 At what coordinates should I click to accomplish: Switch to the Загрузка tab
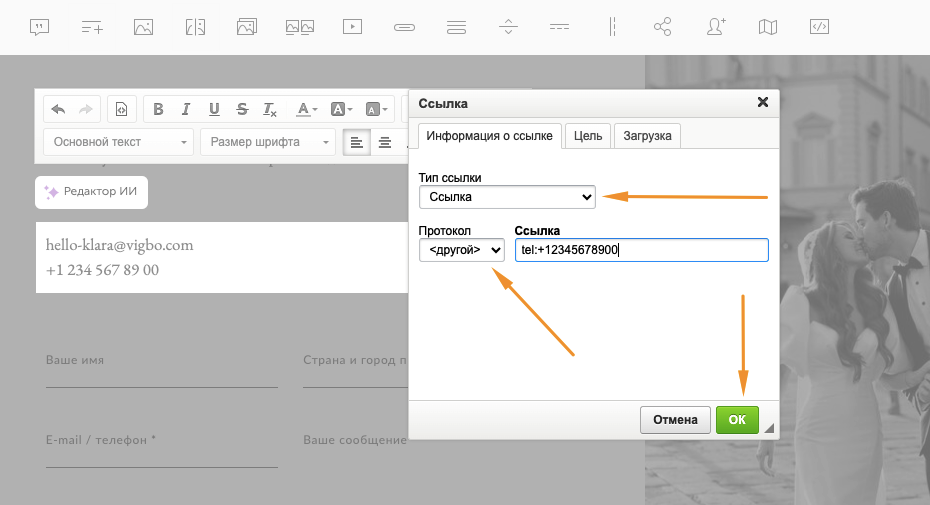[647, 136]
